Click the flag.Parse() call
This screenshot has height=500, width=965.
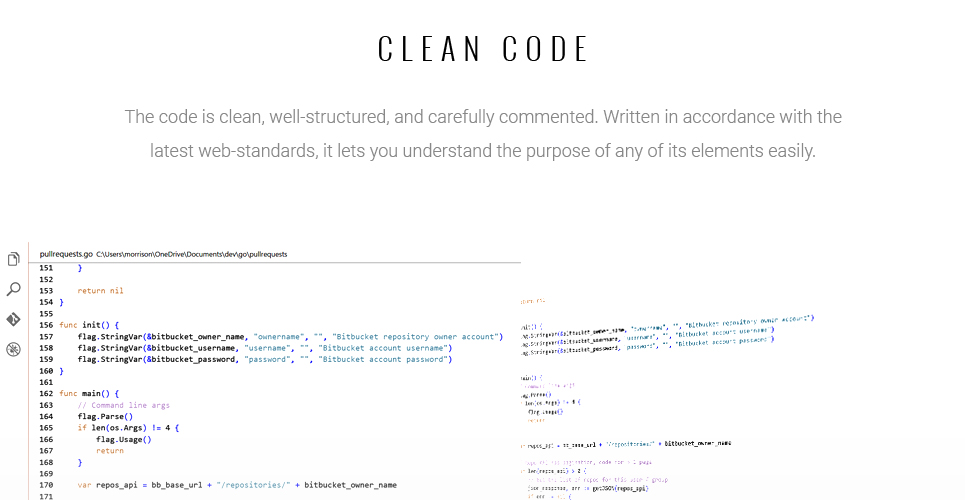coord(105,416)
